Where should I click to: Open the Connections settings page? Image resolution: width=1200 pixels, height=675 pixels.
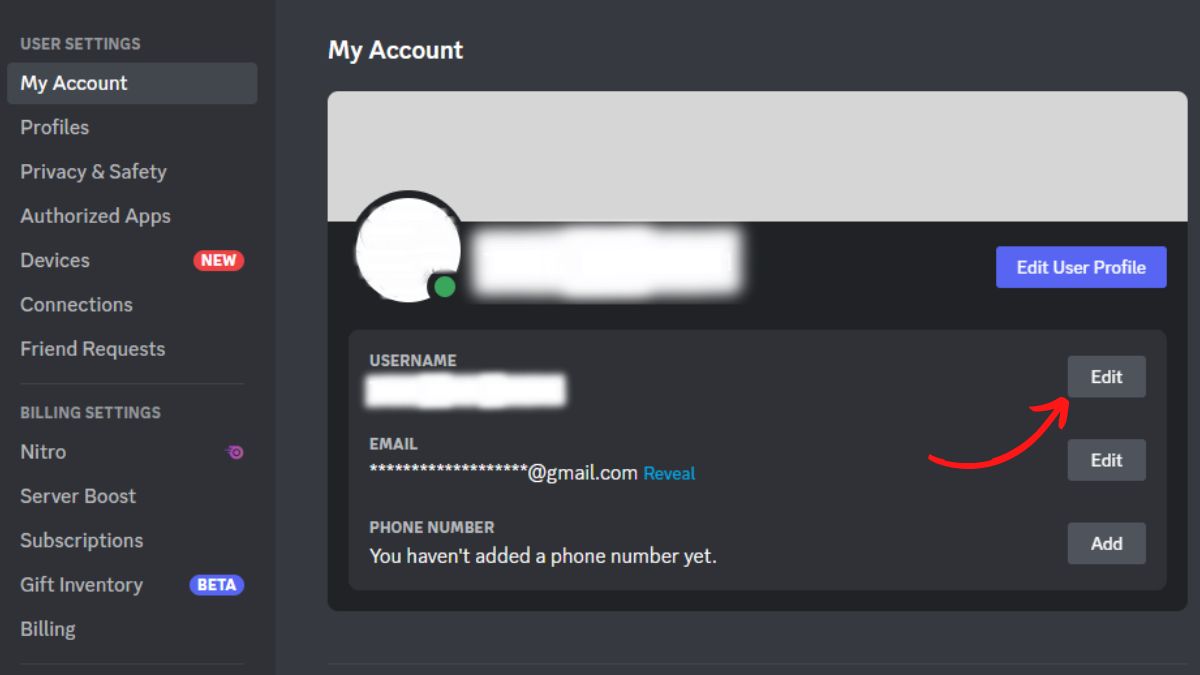pyautogui.click(x=76, y=304)
